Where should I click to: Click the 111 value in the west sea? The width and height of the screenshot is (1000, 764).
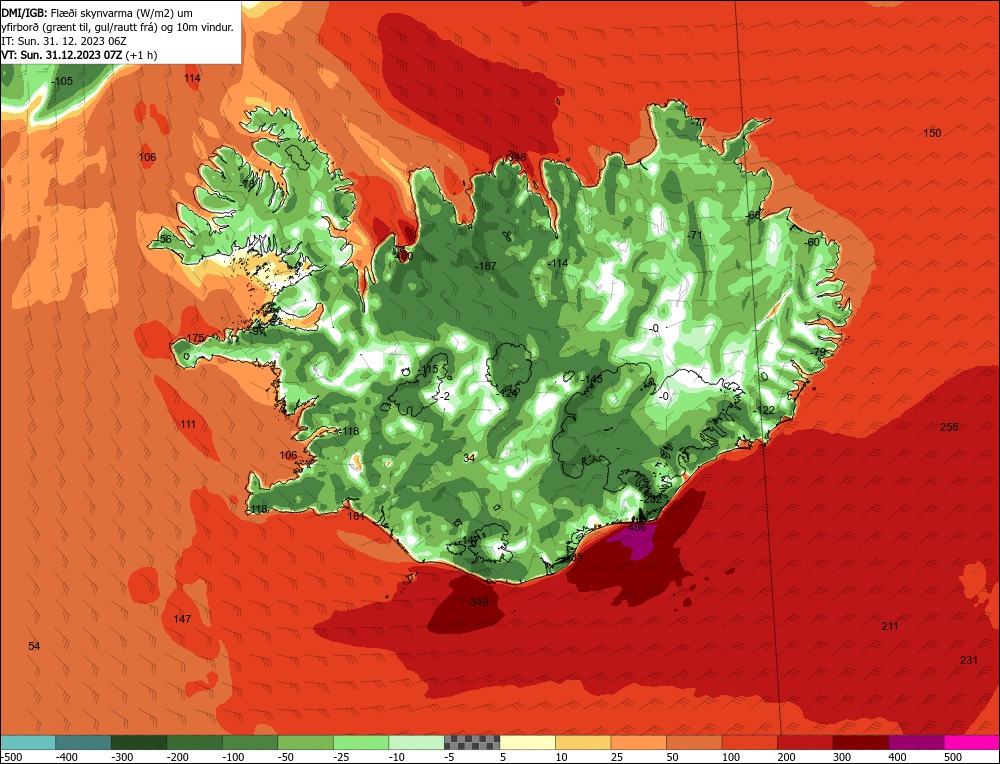(x=188, y=425)
